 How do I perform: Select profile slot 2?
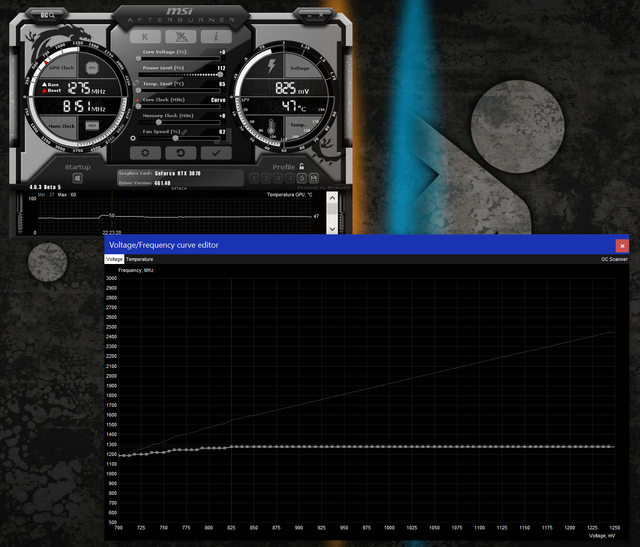266,178
